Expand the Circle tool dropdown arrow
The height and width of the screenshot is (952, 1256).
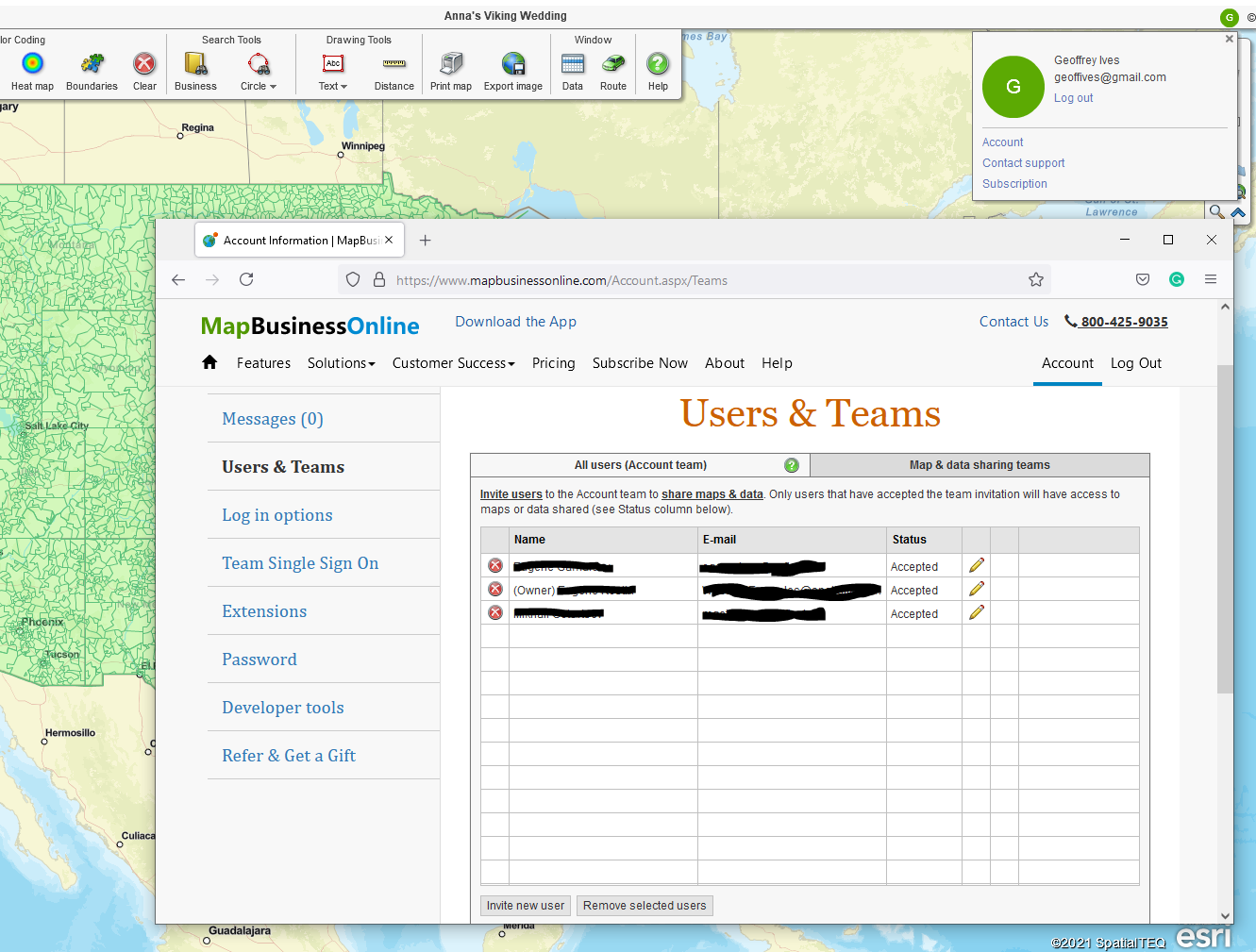(273, 87)
